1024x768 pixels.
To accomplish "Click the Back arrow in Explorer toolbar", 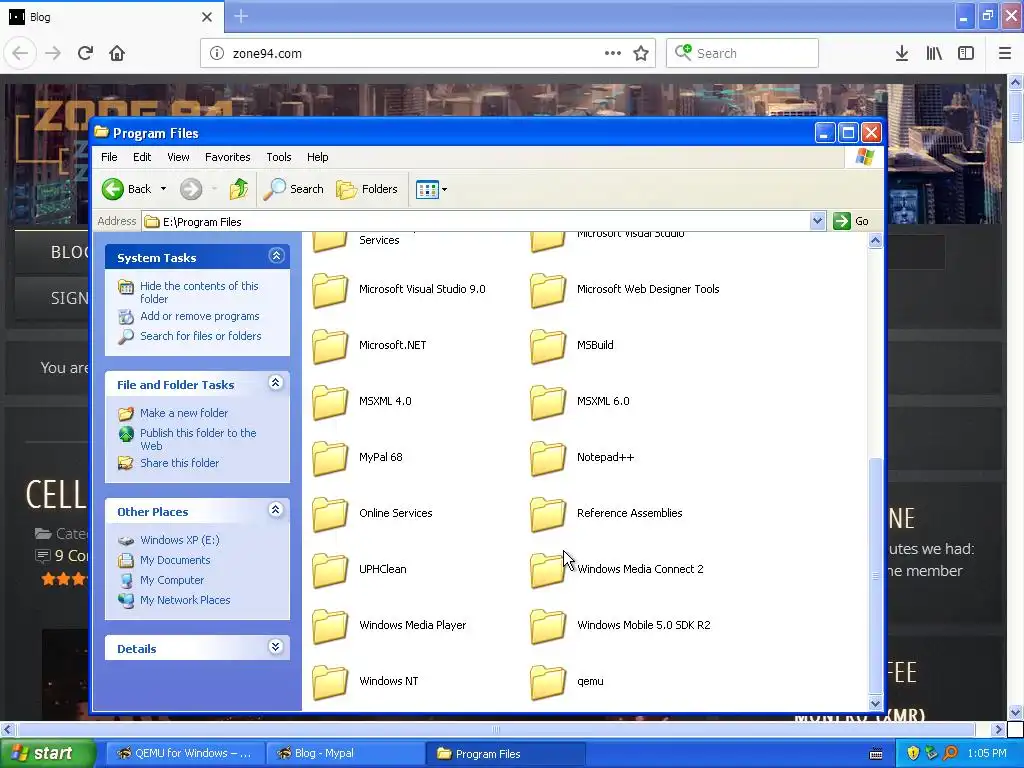I will point(112,189).
